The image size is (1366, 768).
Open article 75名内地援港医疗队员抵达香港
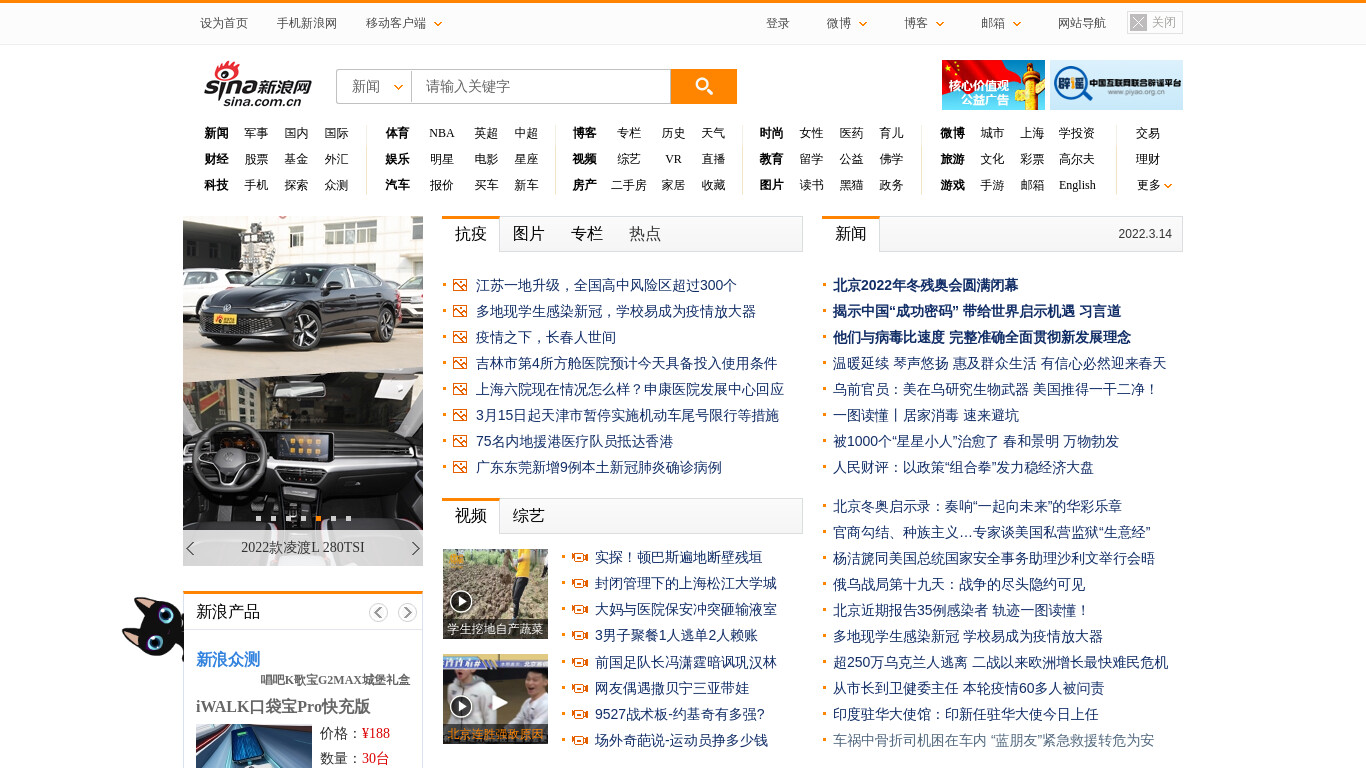[574, 441]
